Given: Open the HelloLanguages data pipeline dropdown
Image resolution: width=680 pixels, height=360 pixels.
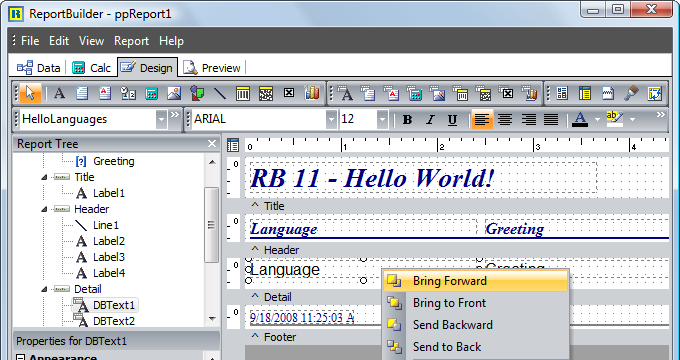Looking at the screenshot, I should [x=161, y=119].
